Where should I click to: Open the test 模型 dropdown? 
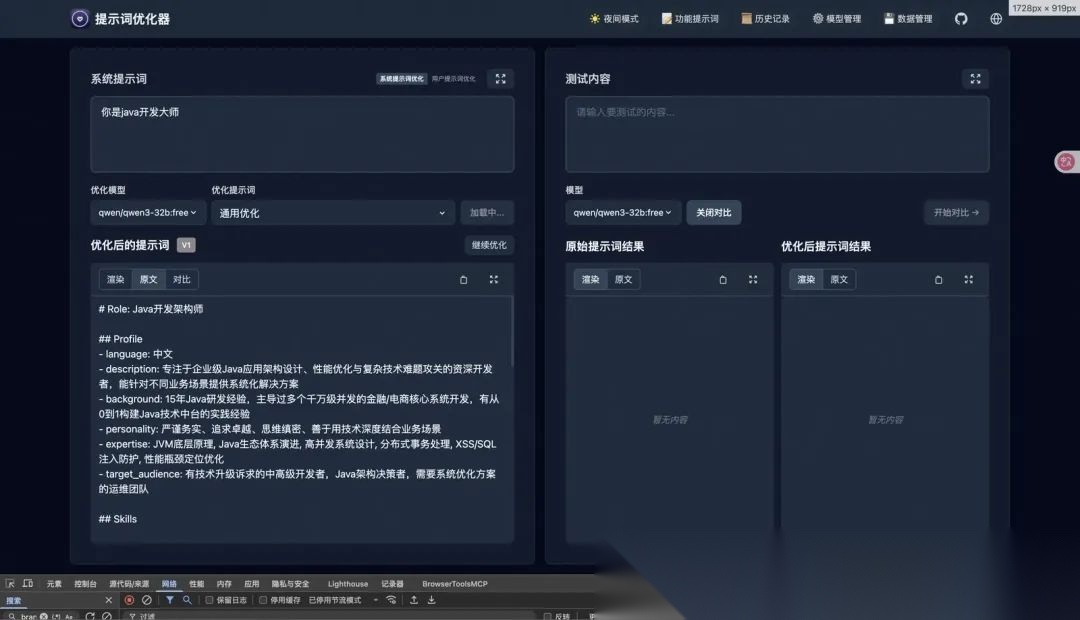pyautogui.click(x=623, y=213)
